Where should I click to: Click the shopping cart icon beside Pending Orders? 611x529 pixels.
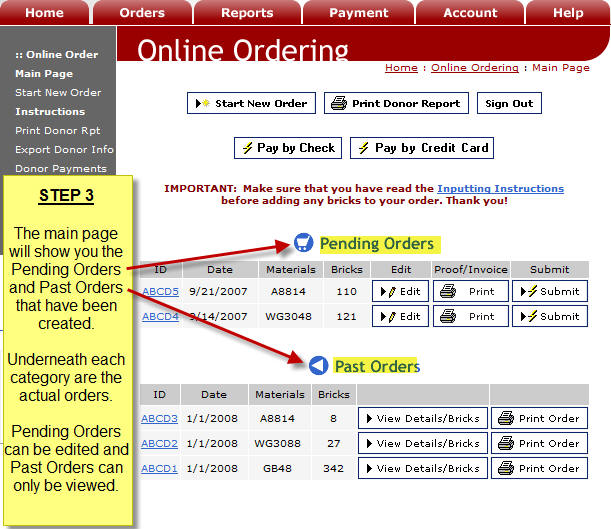click(303, 243)
